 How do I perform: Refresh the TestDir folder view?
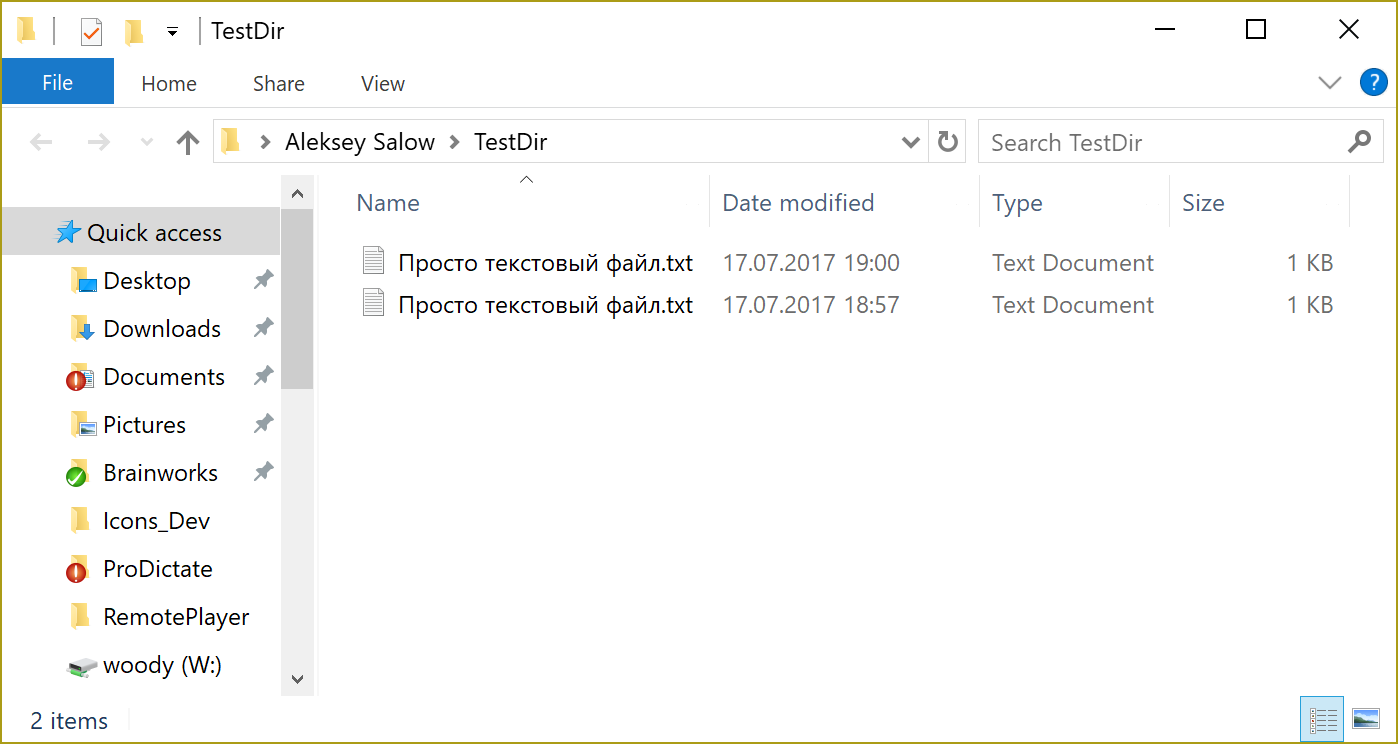click(x=947, y=143)
